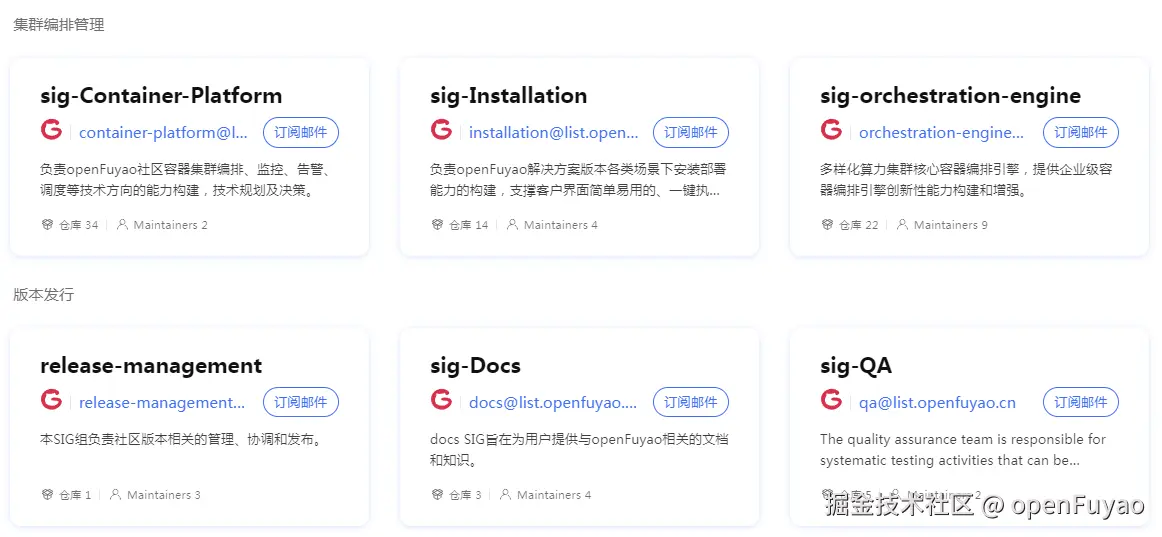
Task: Open the sig-QA title
Action: [x=856, y=365]
